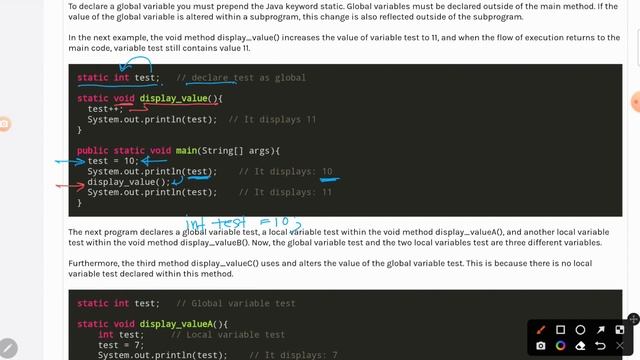Click the println line commented 'It displays: 10'
This screenshot has width=640, height=360.
[x=209, y=171]
